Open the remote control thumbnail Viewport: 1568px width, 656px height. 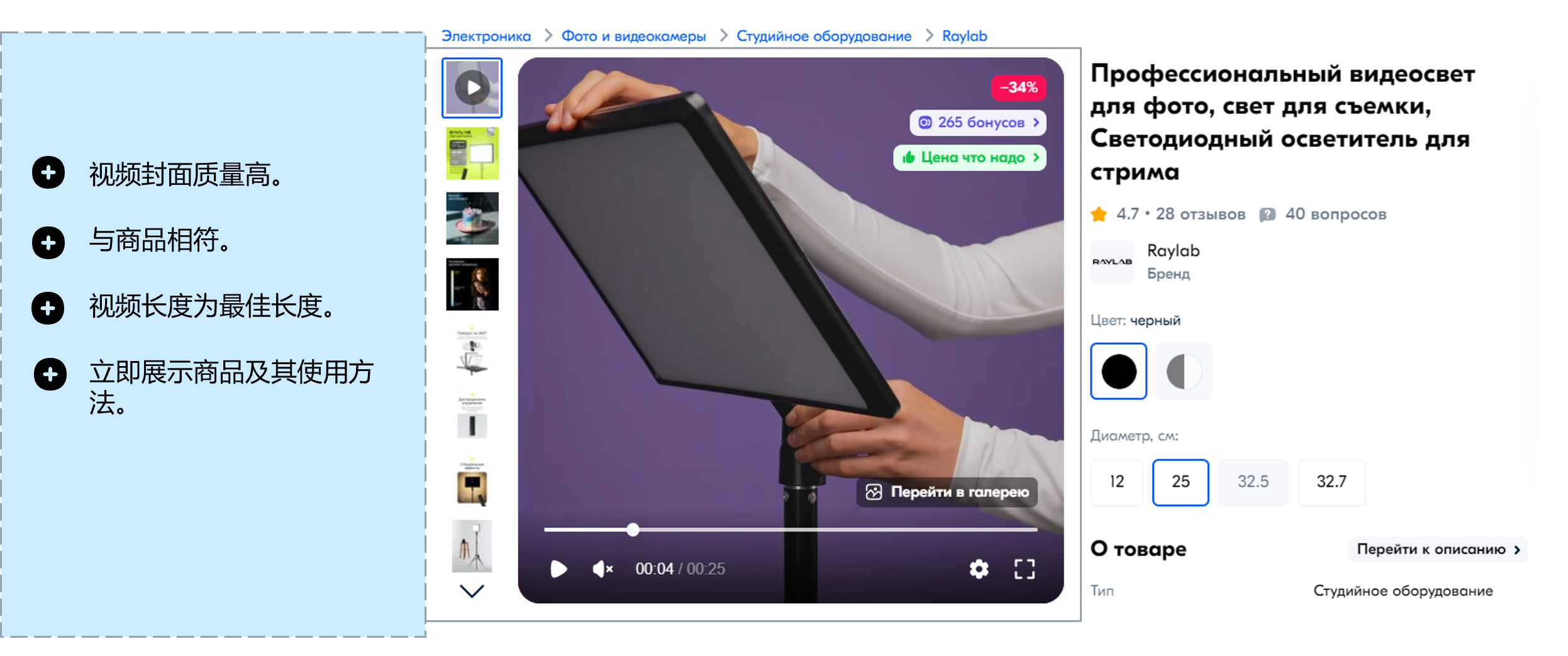[x=472, y=416]
